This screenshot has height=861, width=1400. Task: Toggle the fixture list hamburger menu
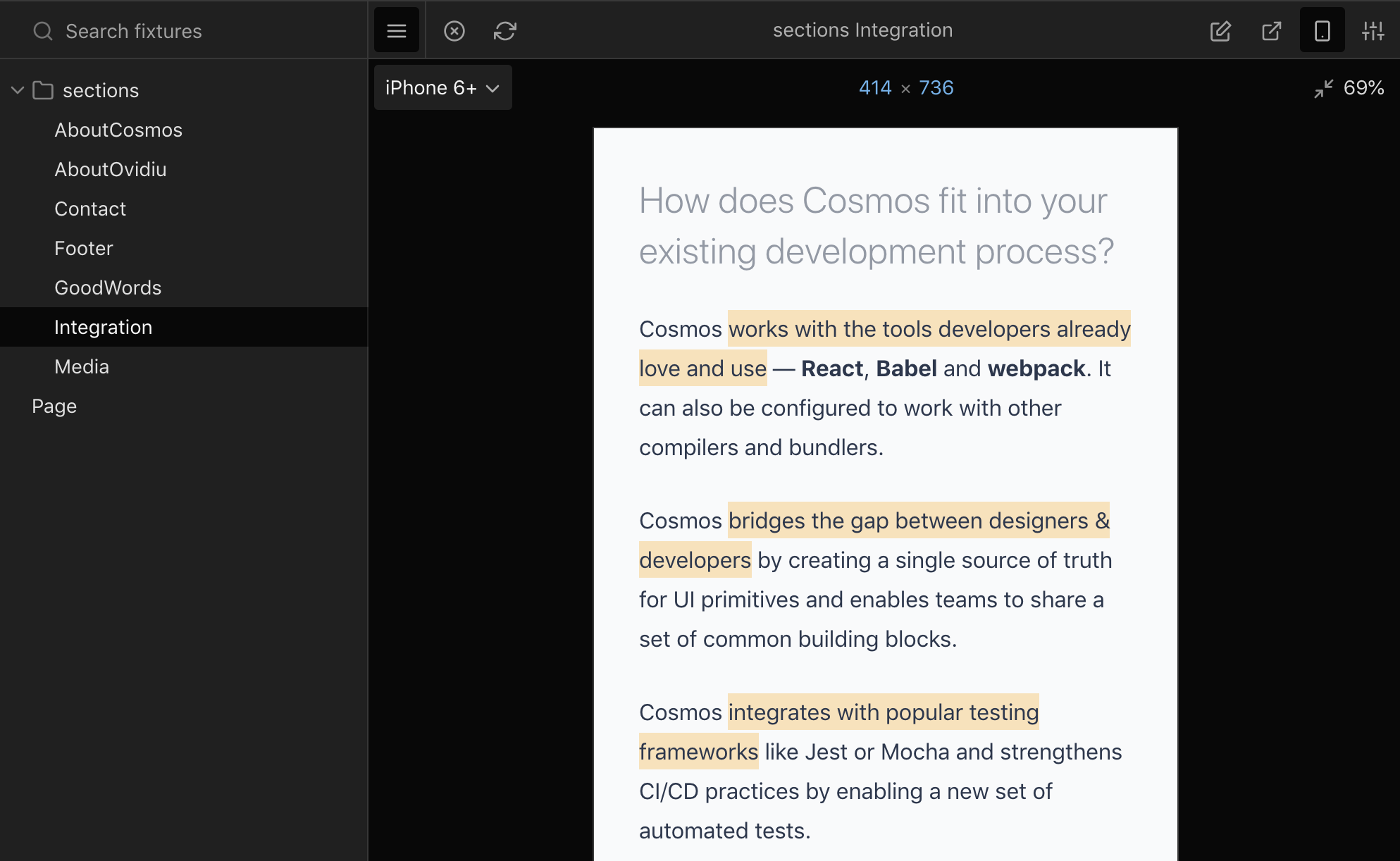point(397,30)
